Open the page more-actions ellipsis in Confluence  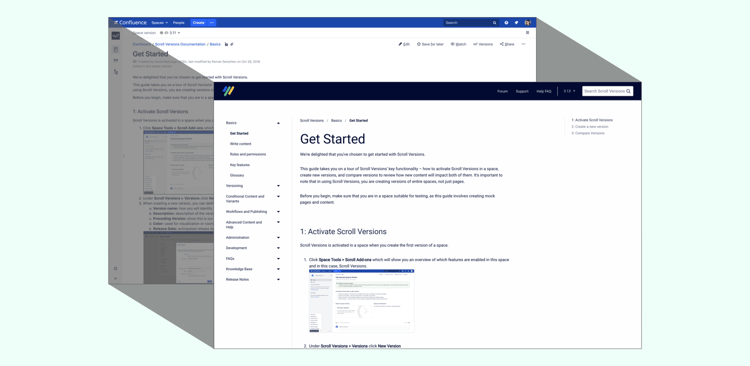pos(523,44)
